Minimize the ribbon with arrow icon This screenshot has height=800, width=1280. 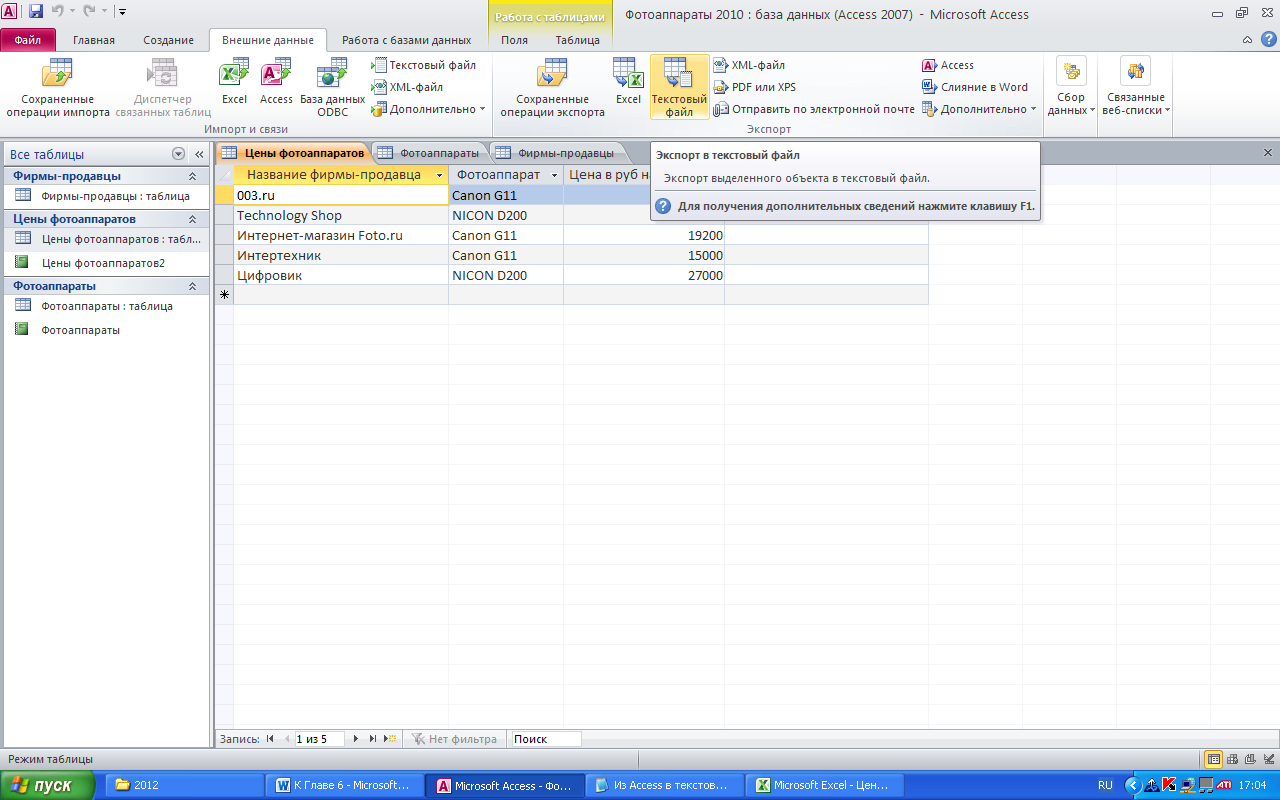pyautogui.click(x=1247, y=40)
